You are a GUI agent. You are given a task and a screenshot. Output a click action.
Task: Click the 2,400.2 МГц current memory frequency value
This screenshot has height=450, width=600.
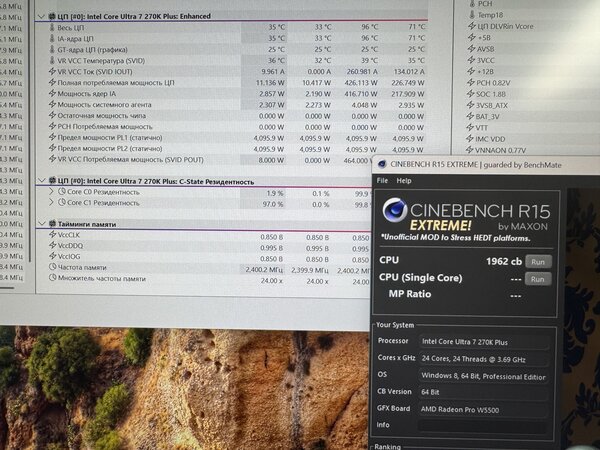[264, 270]
